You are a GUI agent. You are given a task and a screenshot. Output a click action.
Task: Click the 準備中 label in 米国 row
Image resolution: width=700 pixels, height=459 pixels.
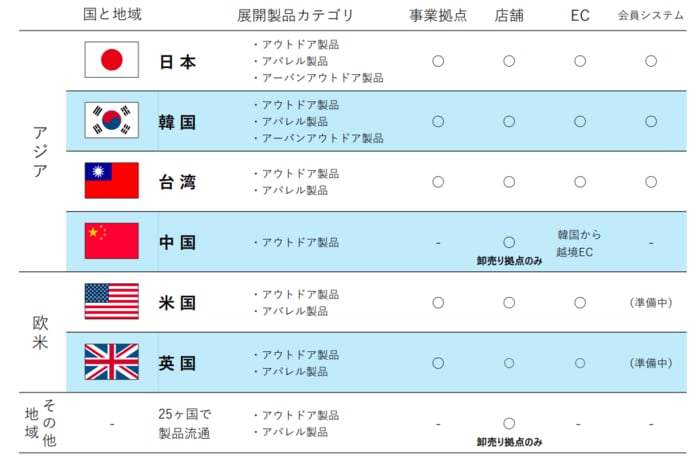click(x=651, y=303)
